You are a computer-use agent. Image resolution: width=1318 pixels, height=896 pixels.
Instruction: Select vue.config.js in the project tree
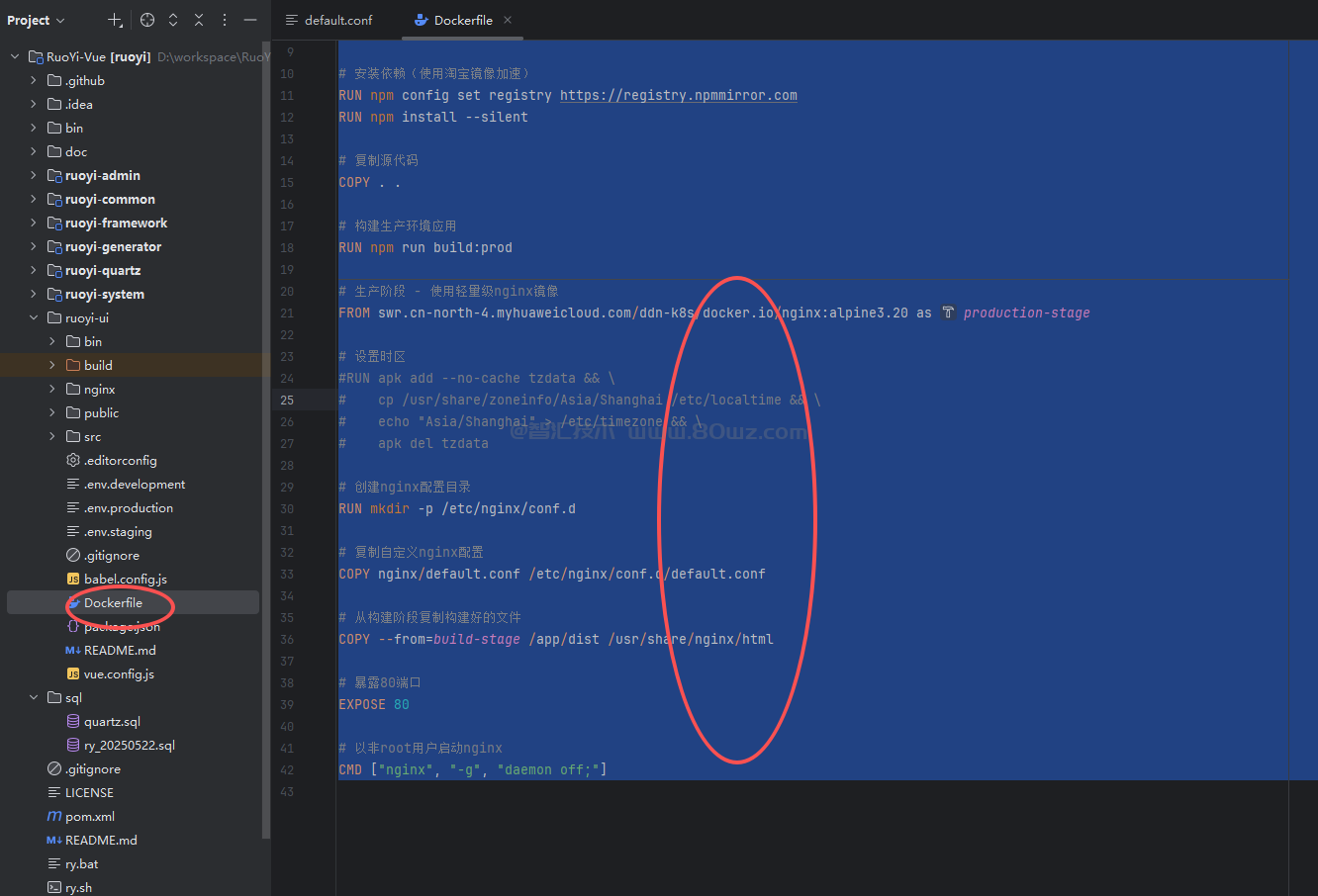click(x=119, y=673)
